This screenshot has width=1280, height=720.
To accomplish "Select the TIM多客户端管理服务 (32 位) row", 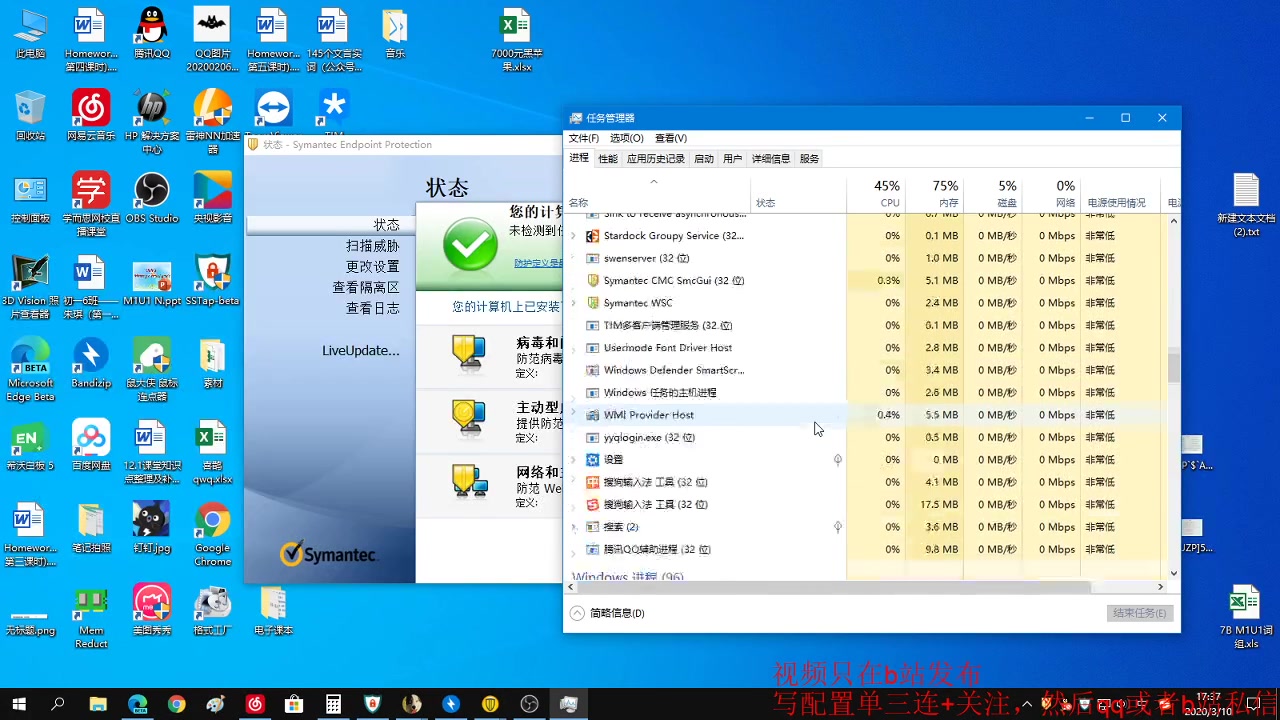I will 866,325.
